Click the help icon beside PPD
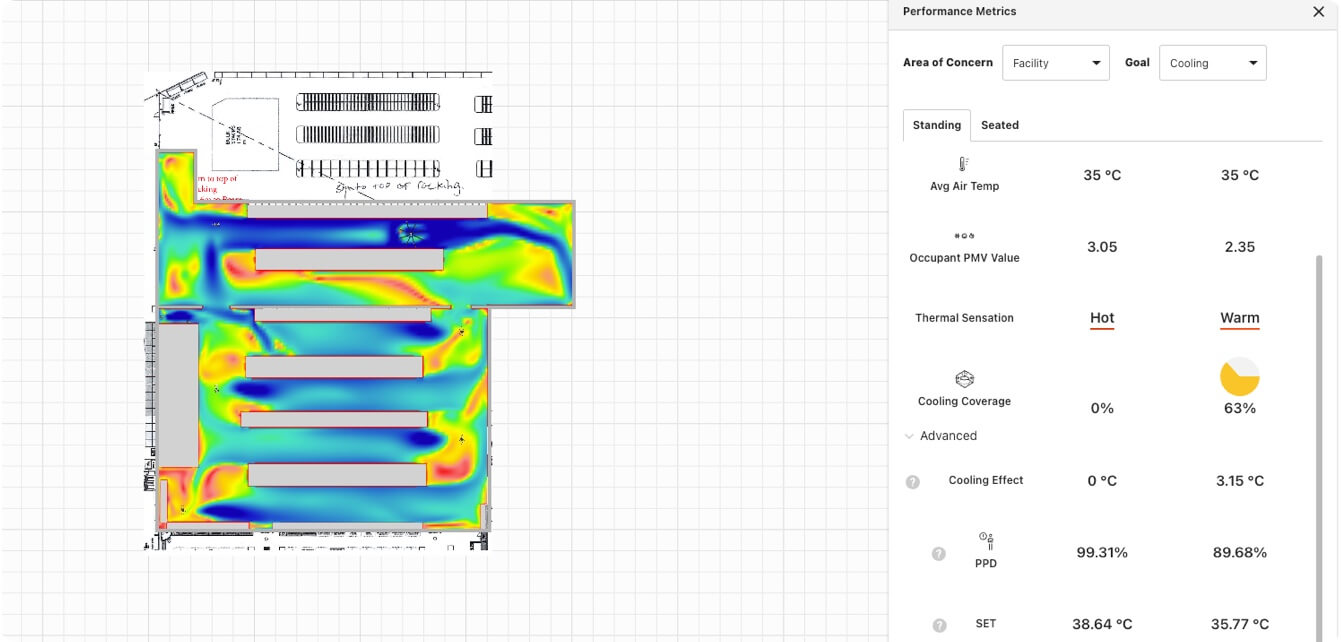Image resolution: width=1342 pixels, height=642 pixels. [938, 553]
